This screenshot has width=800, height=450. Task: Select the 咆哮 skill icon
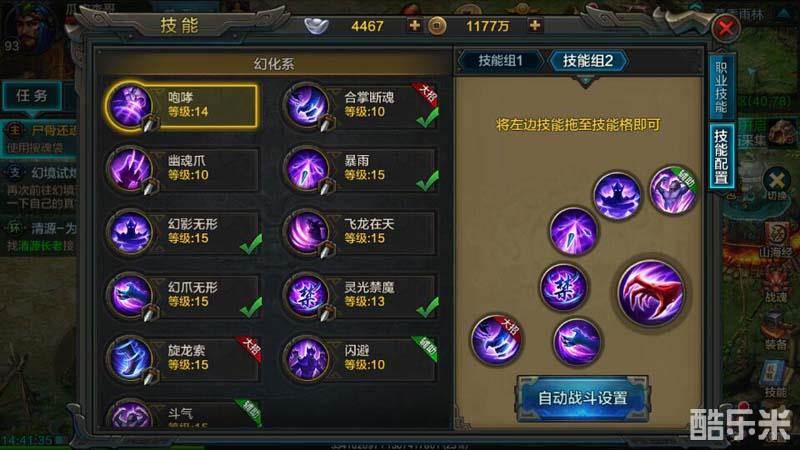(130, 106)
